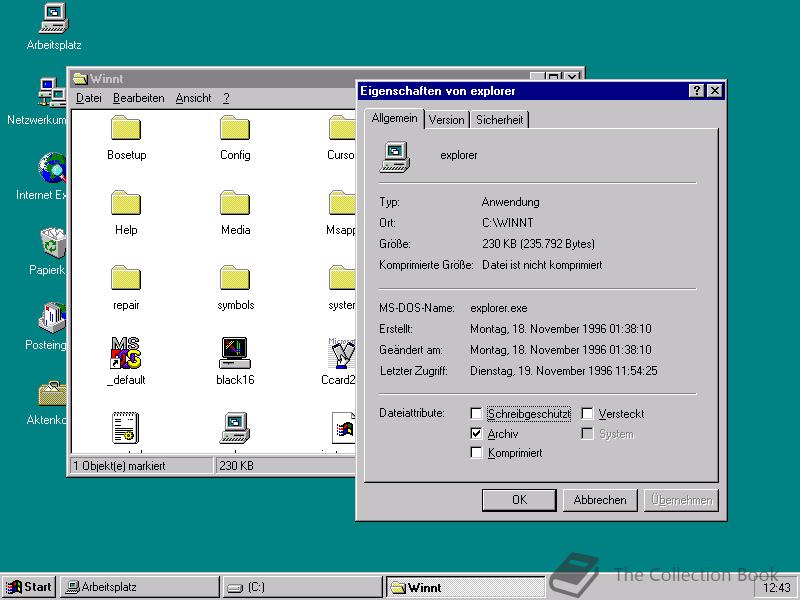Image resolution: width=800 pixels, height=600 pixels.
Task: Open the Bearbeiten menu in Winnt window
Action: pos(139,98)
